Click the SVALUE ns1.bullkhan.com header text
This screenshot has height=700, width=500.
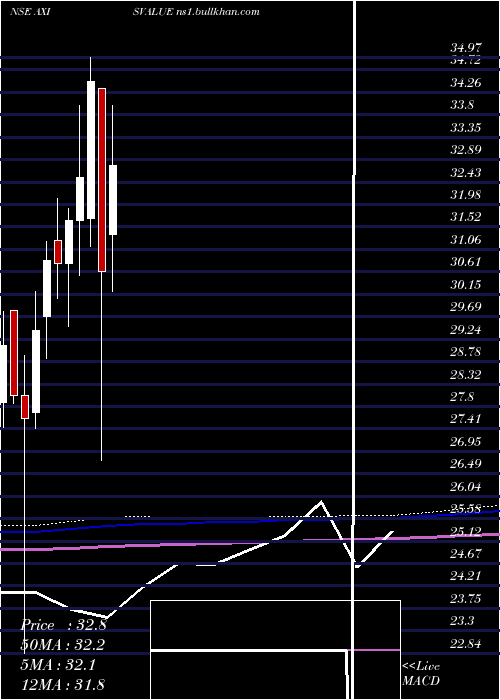point(196,12)
